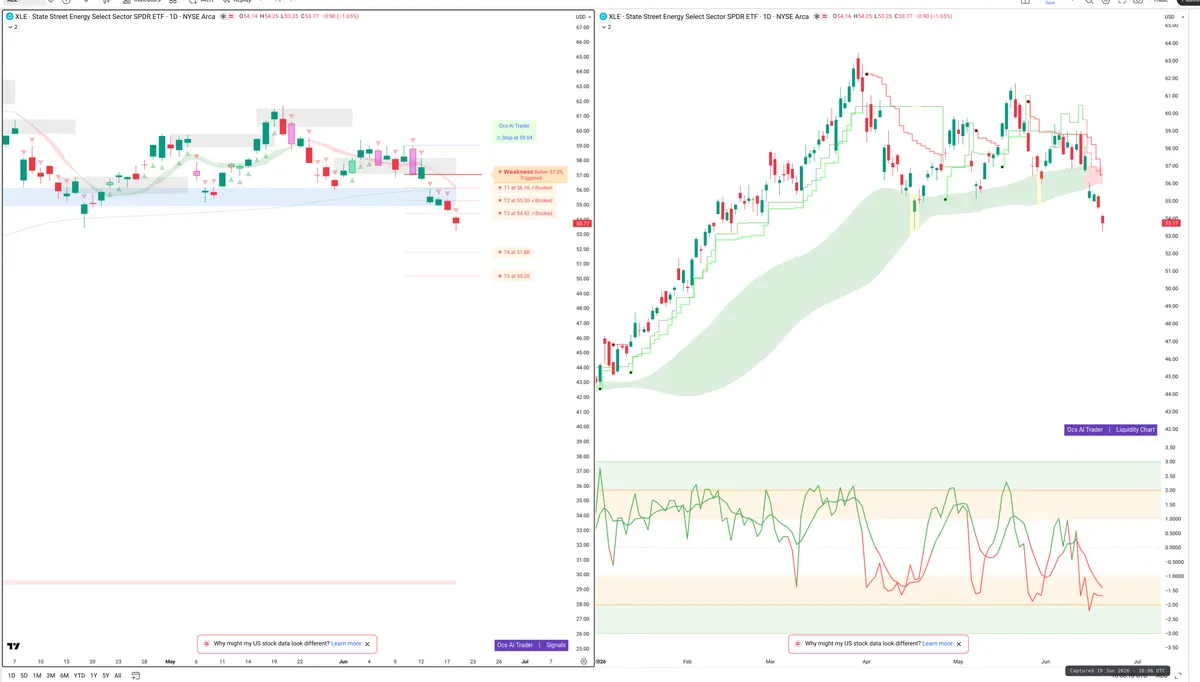
Task: Select the 1Y time range
Action: [93, 676]
